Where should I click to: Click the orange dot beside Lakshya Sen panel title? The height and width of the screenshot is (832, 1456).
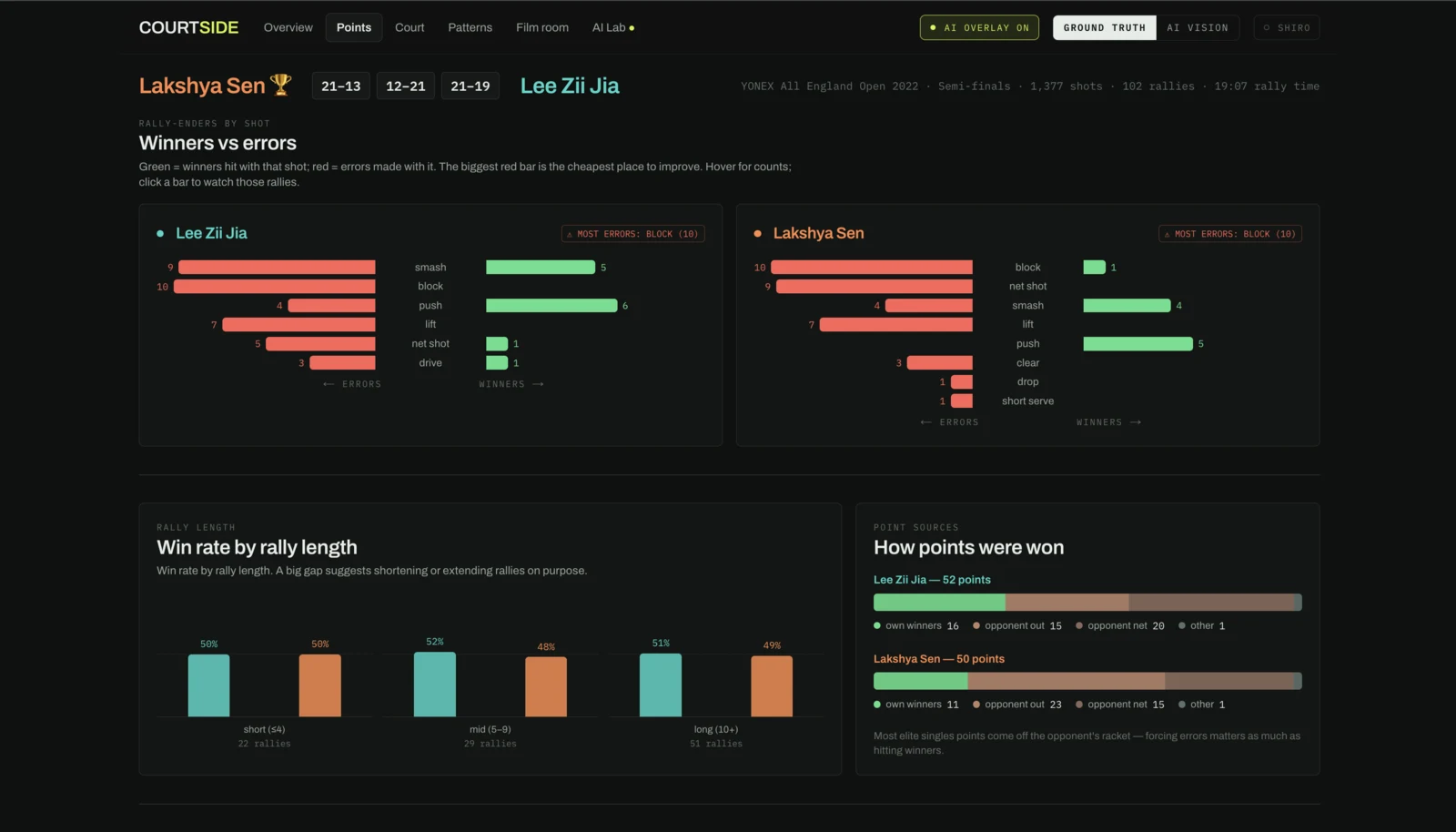pos(757,234)
